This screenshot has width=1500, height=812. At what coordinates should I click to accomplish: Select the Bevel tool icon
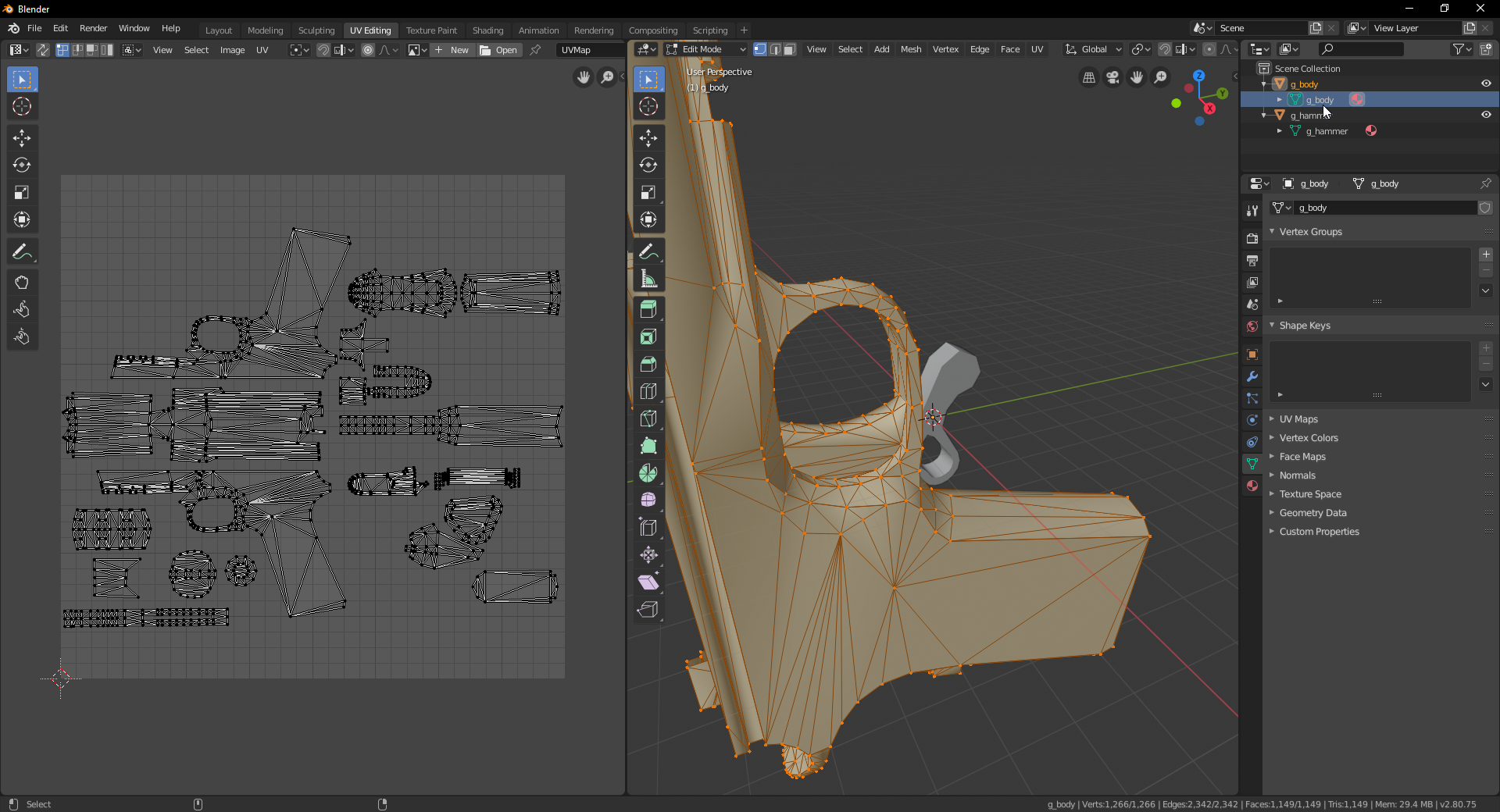point(648,365)
